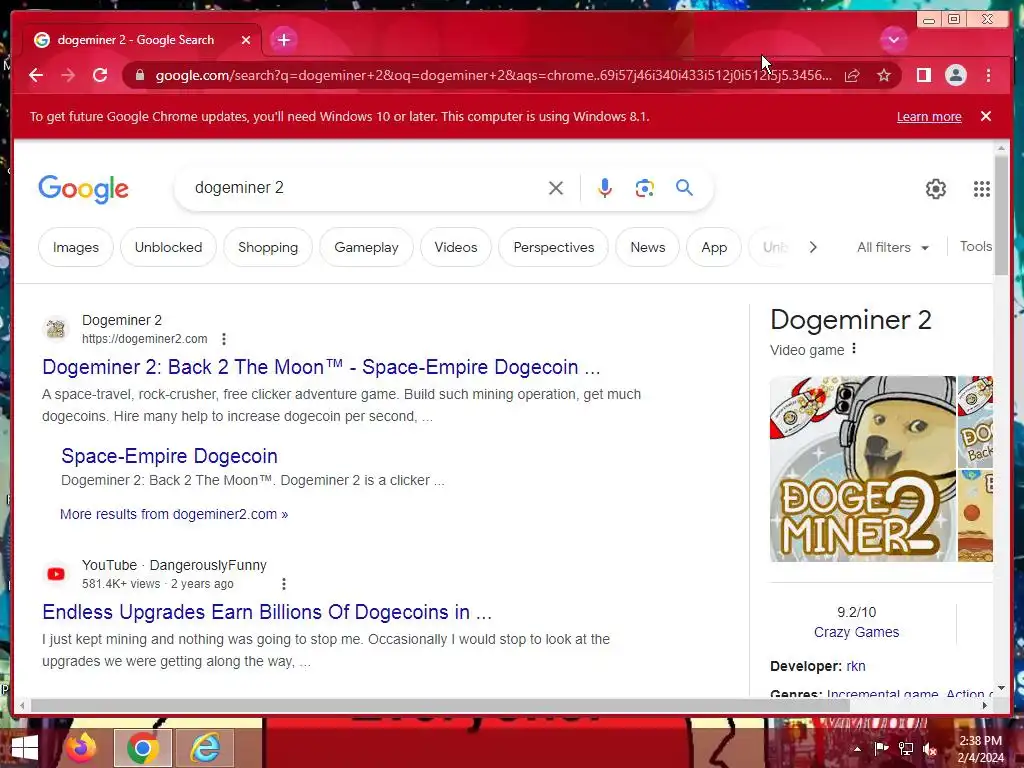Open Chrome's three-dot menu
1024x768 pixels.
point(988,75)
